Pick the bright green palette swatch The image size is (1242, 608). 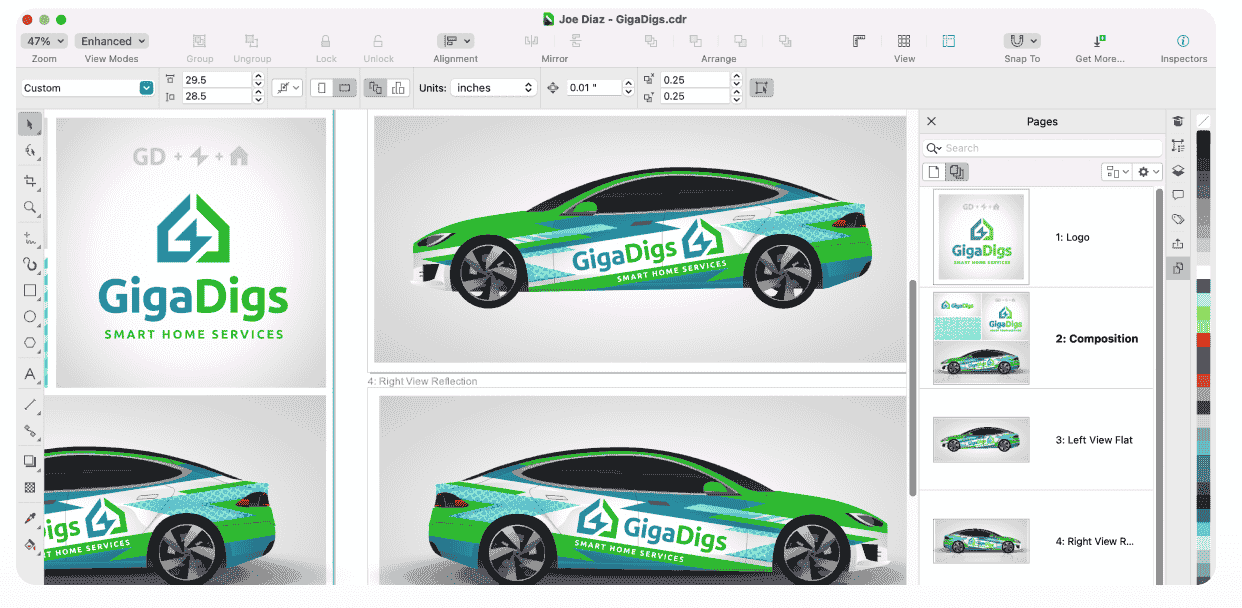(x=1203, y=313)
